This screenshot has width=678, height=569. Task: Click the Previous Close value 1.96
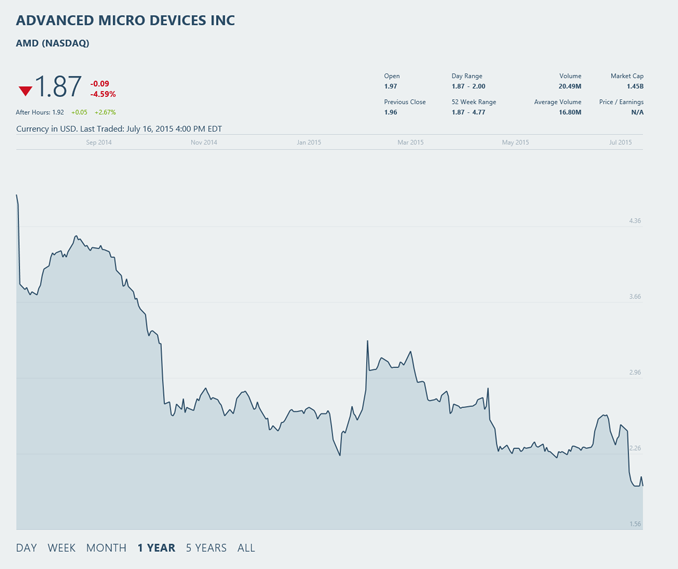(390, 112)
